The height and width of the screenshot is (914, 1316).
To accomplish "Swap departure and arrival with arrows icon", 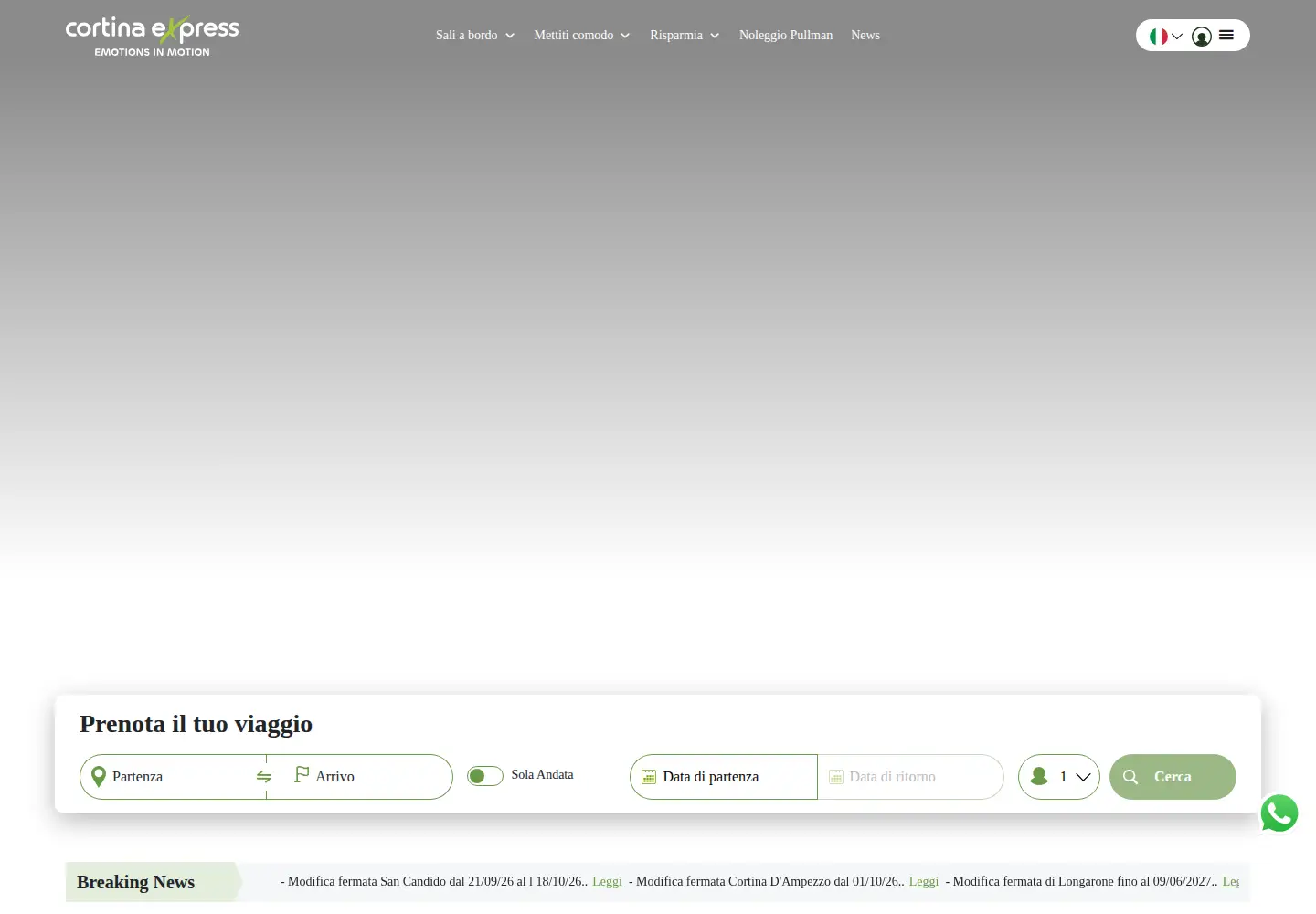I will [264, 777].
